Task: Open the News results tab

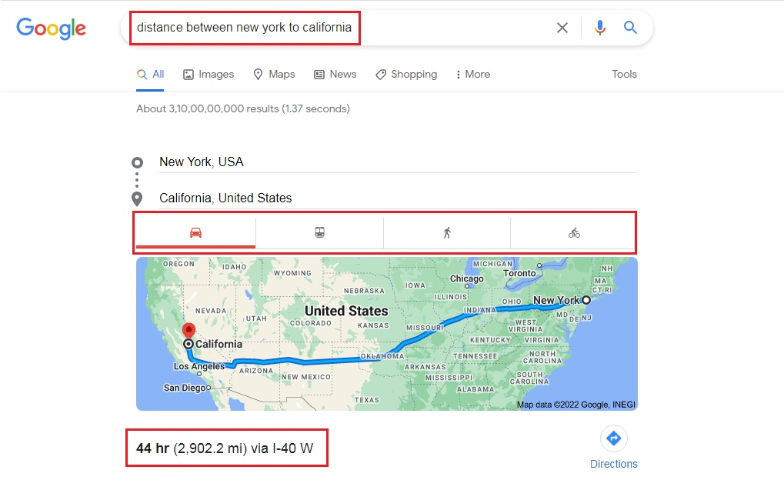Action: [x=335, y=74]
